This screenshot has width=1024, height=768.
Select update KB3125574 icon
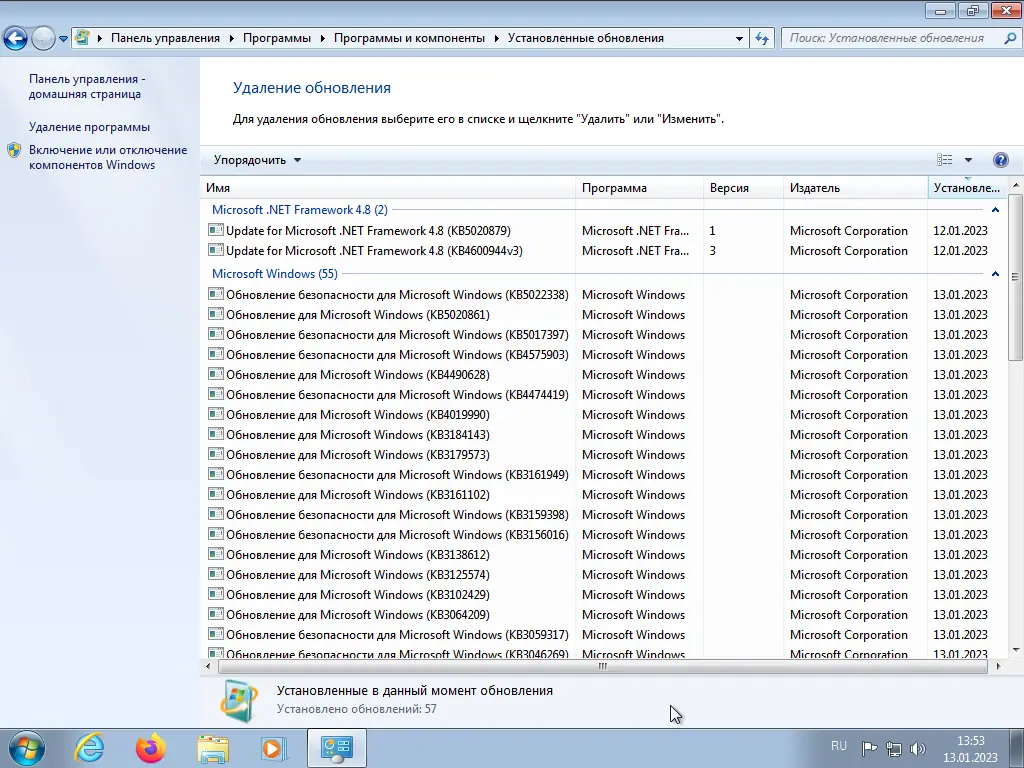click(216, 574)
